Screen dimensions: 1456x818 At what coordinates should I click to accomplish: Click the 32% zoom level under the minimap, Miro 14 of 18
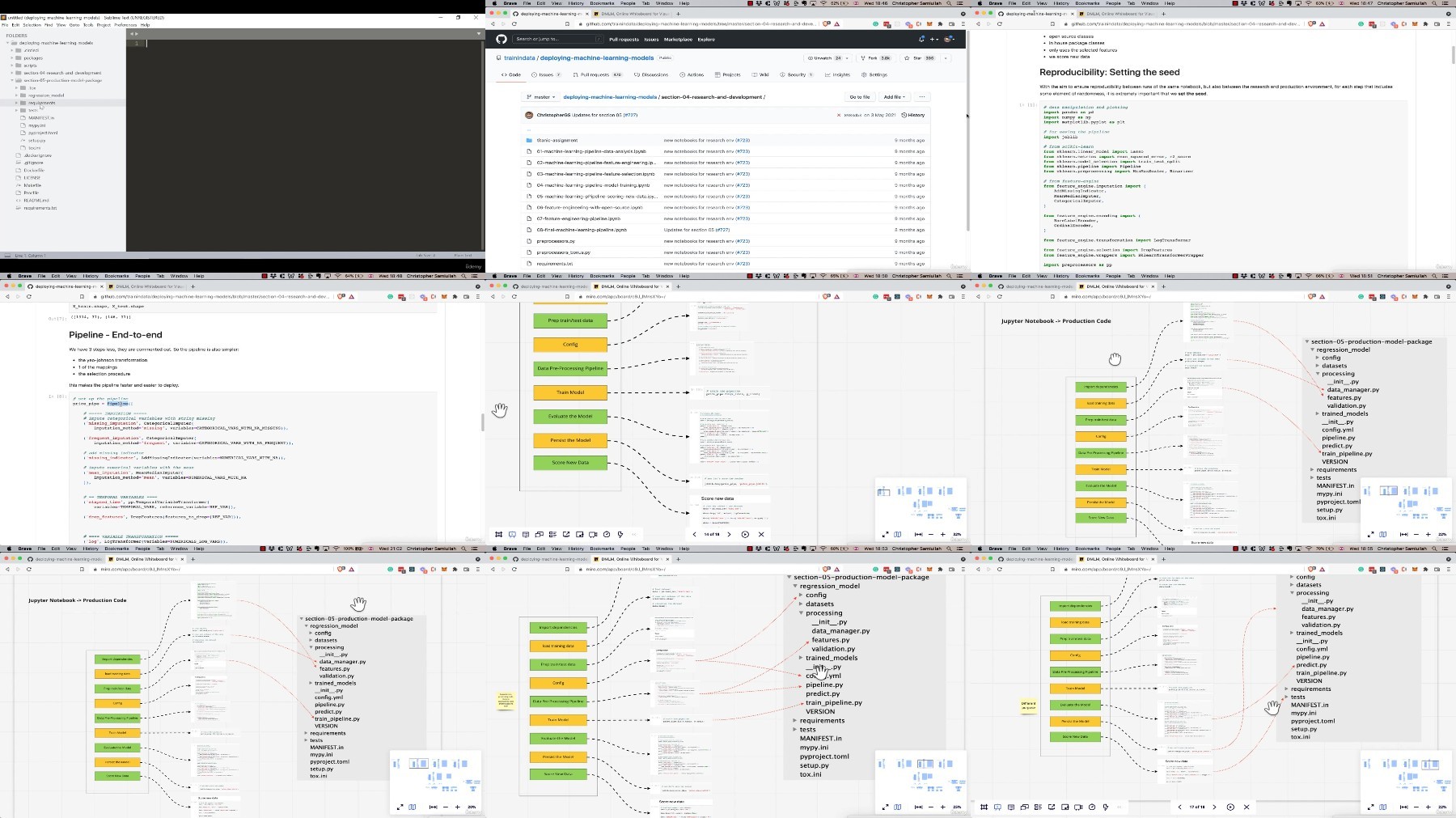pyautogui.click(x=957, y=534)
